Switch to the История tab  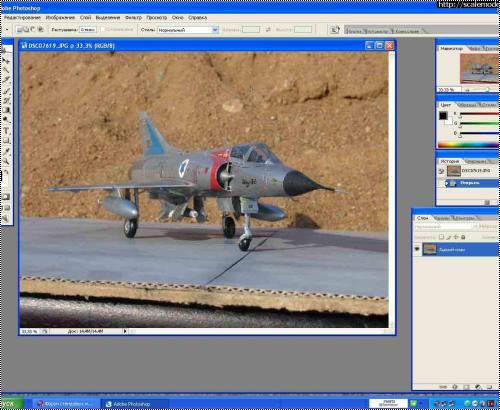point(450,161)
